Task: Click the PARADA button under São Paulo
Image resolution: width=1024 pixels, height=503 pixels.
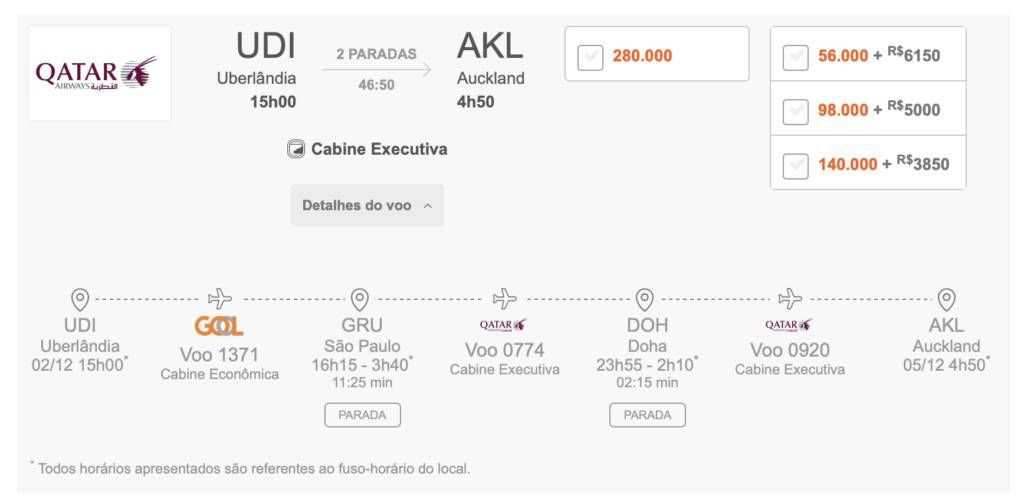Action: point(362,415)
